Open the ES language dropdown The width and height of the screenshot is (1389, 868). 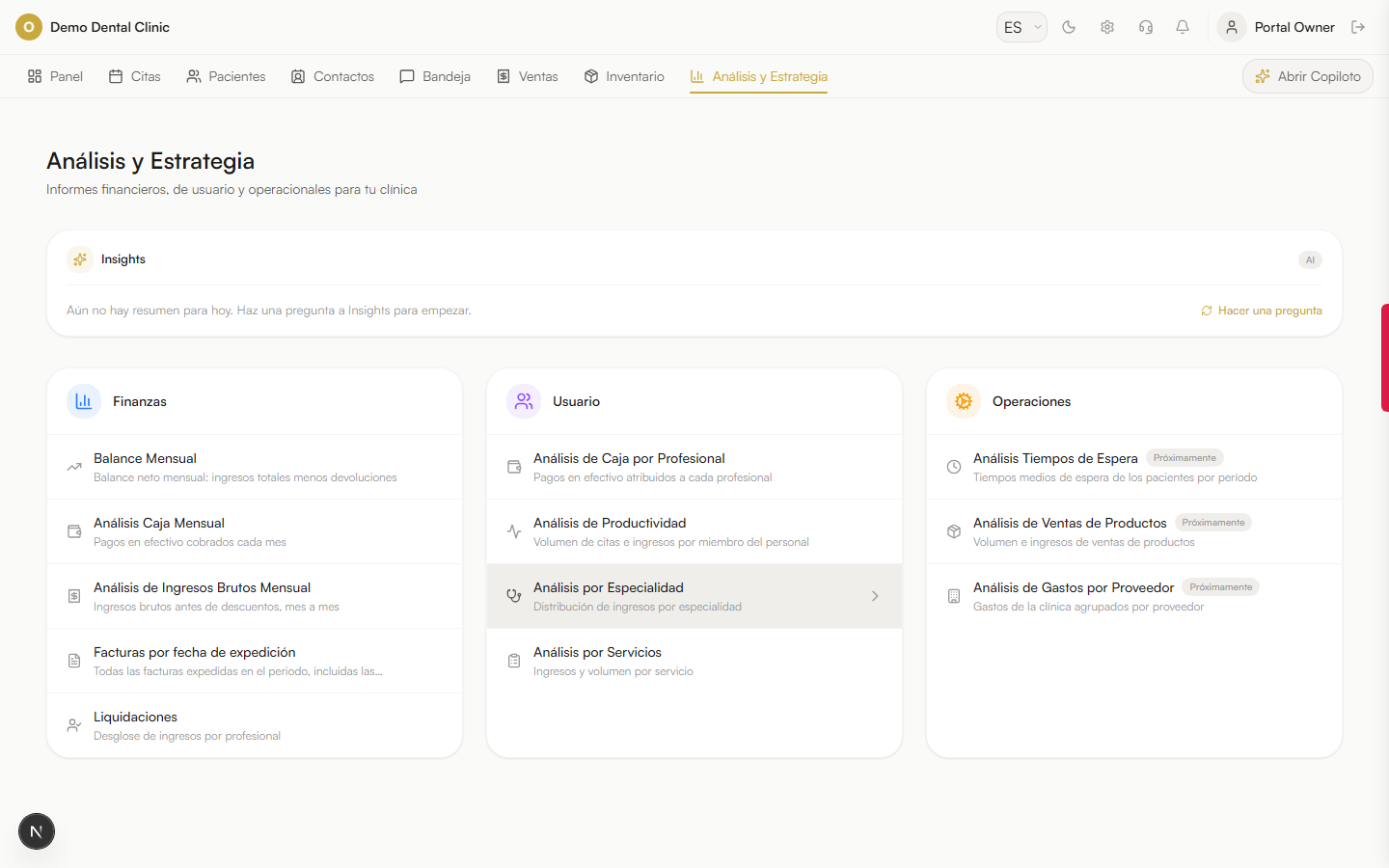pos(1021,27)
